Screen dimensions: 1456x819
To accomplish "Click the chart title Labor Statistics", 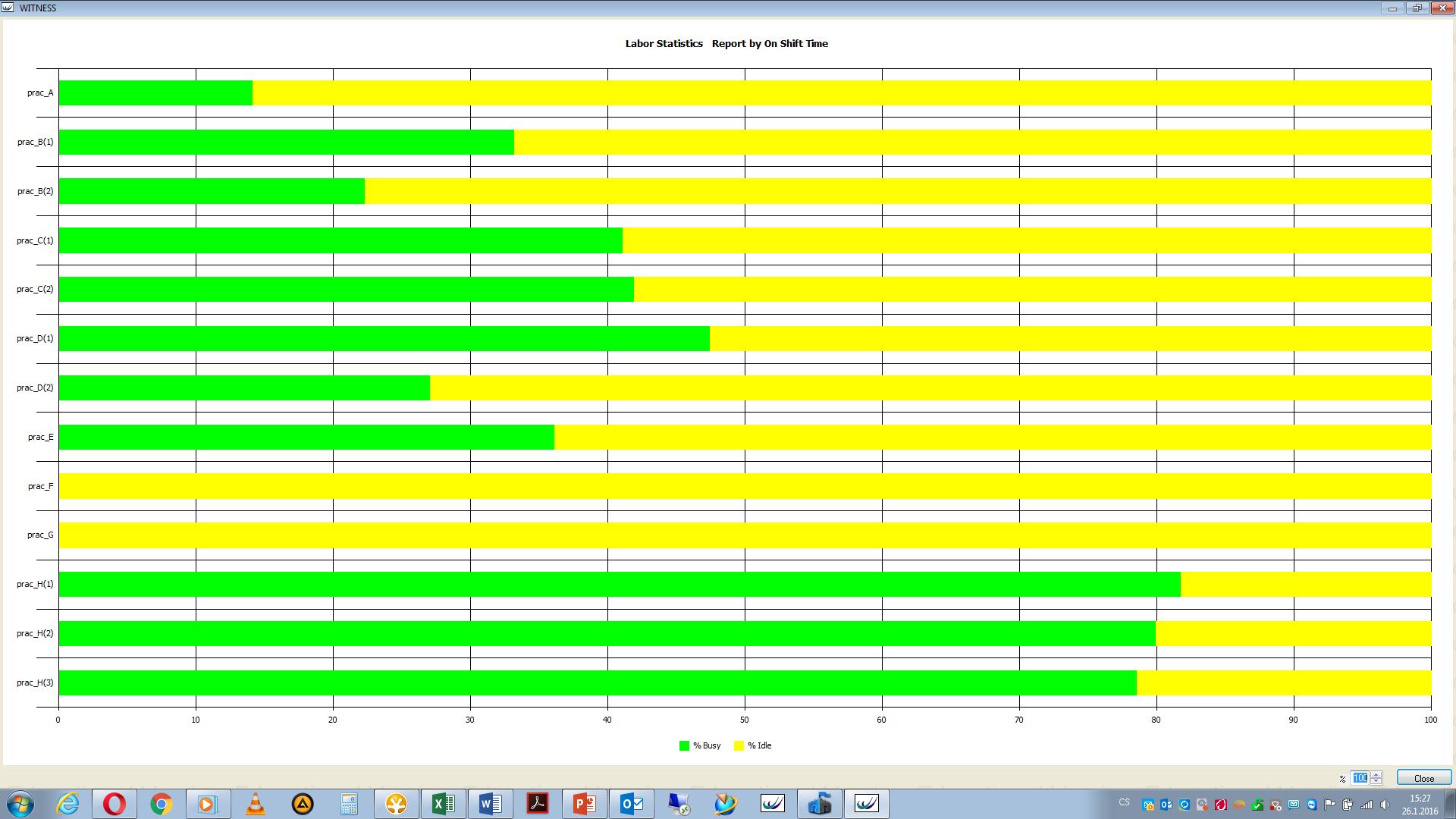I will click(x=664, y=44).
